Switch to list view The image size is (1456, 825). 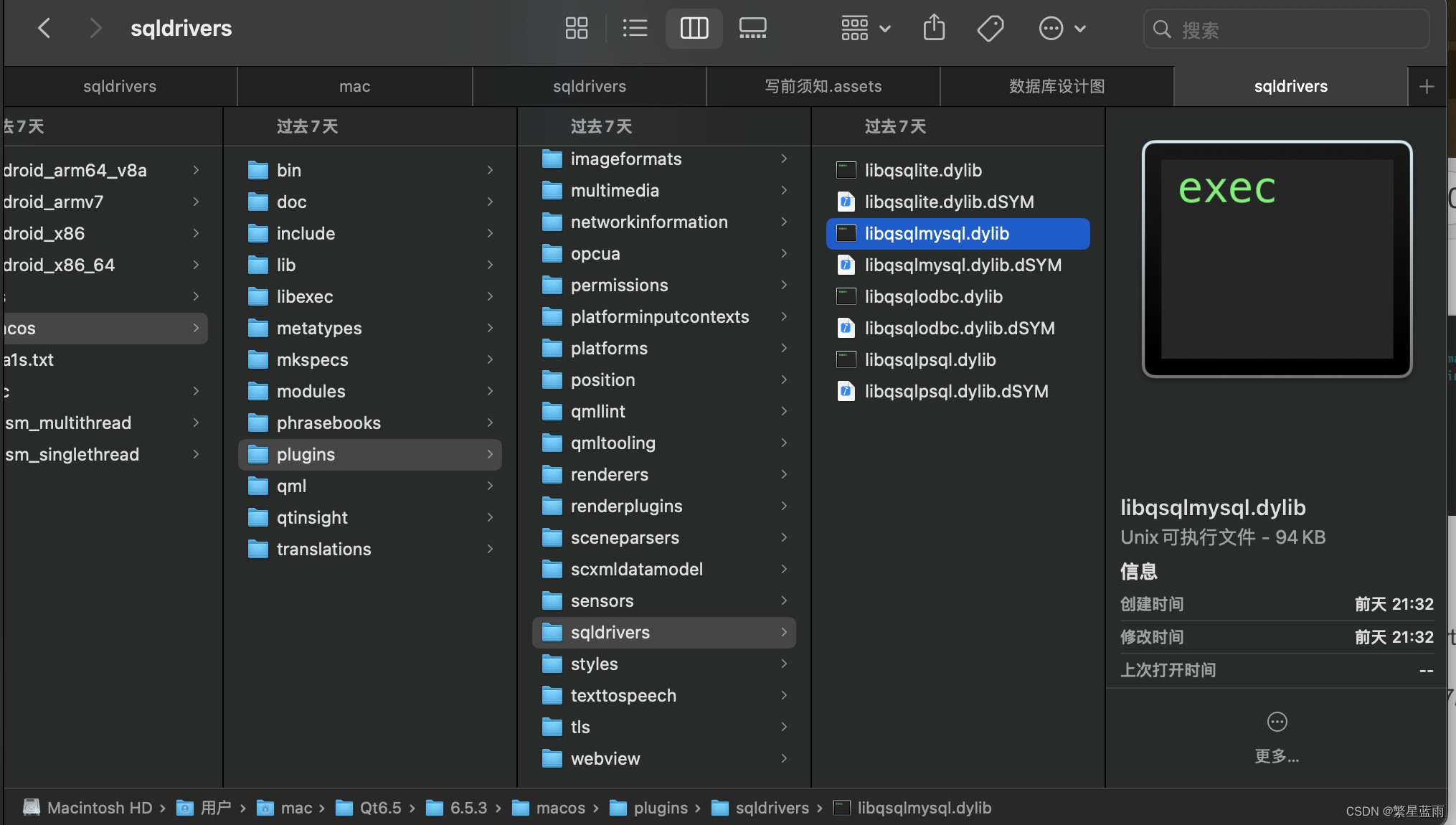pyautogui.click(x=635, y=29)
